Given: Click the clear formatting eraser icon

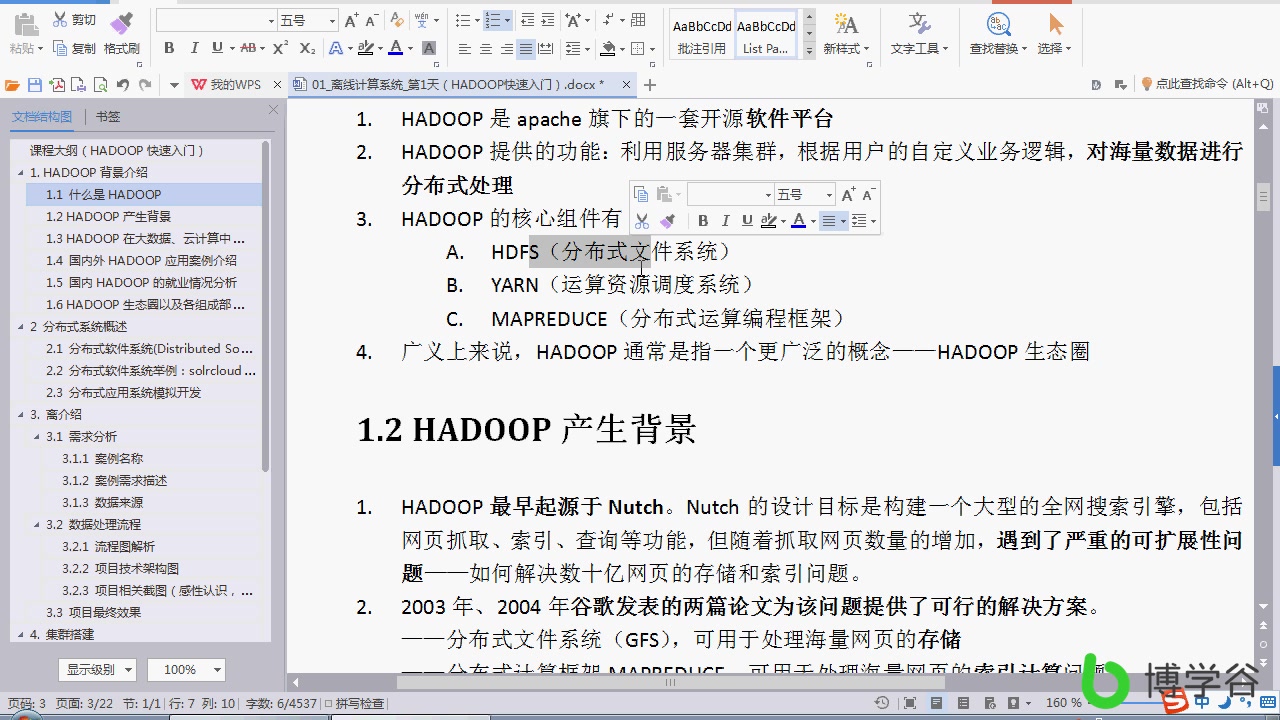Looking at the screenshot, I should 396,20.
